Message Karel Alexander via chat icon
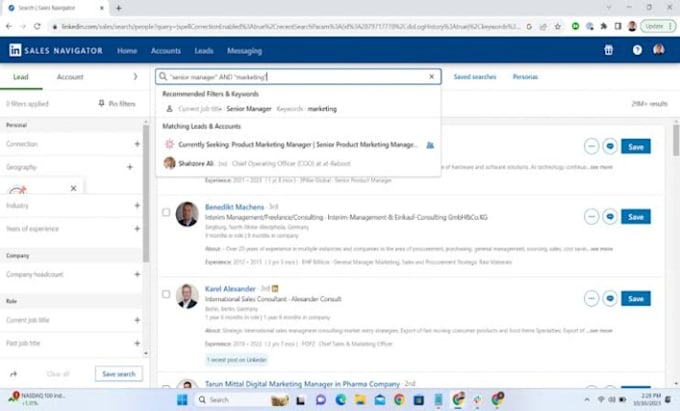The width and height of the screenshot is (680, 411). [610, 298]
